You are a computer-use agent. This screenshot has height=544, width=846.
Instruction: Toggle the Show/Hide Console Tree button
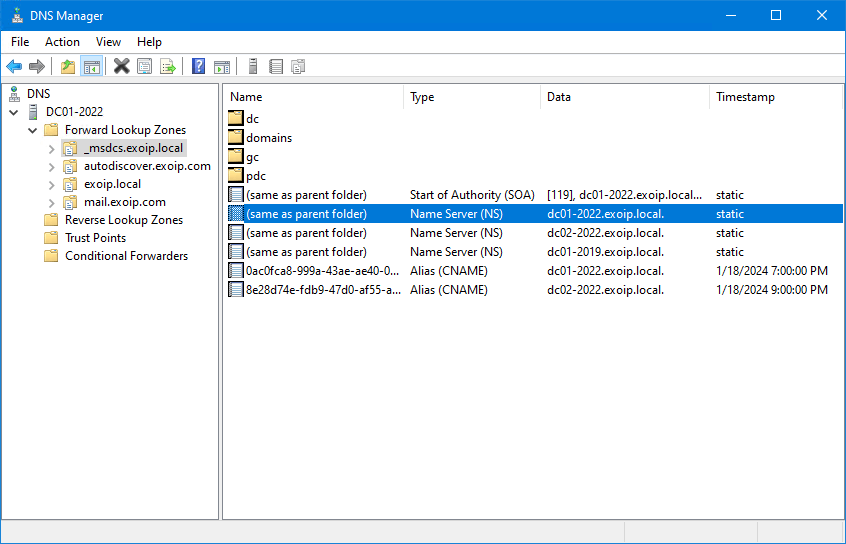click(x=91, y=67)
